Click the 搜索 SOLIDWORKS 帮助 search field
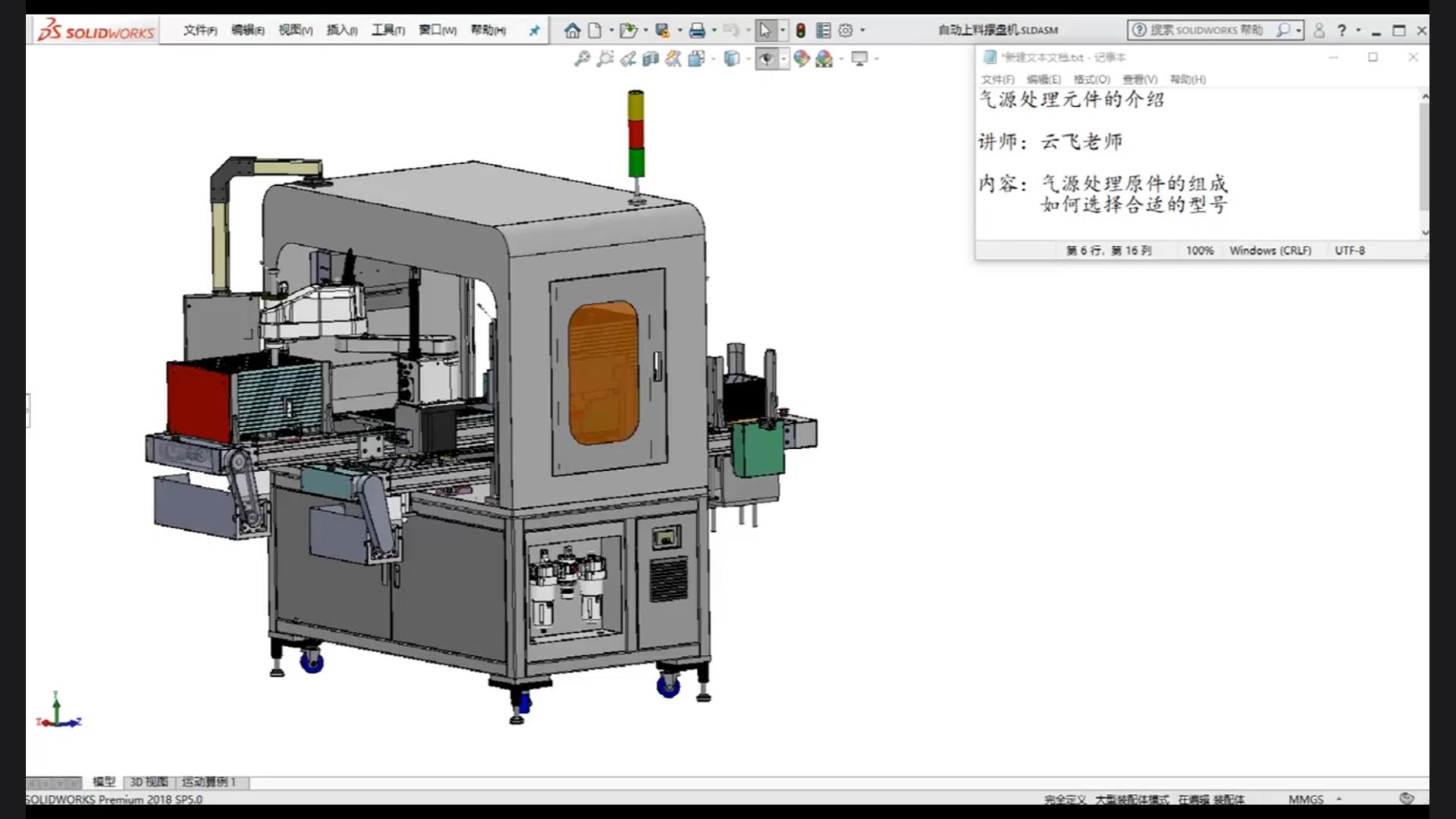The height and width of the screenshot is (819, 1456). click(x=1206, y=30)
